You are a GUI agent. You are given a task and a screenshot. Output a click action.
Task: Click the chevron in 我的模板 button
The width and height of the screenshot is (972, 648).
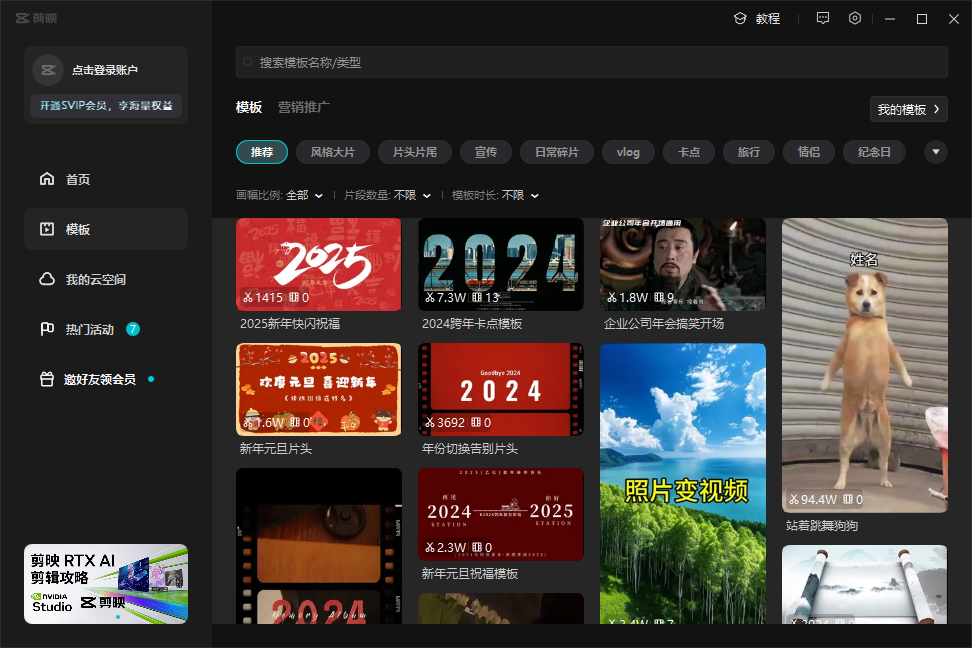pos(937,109)
